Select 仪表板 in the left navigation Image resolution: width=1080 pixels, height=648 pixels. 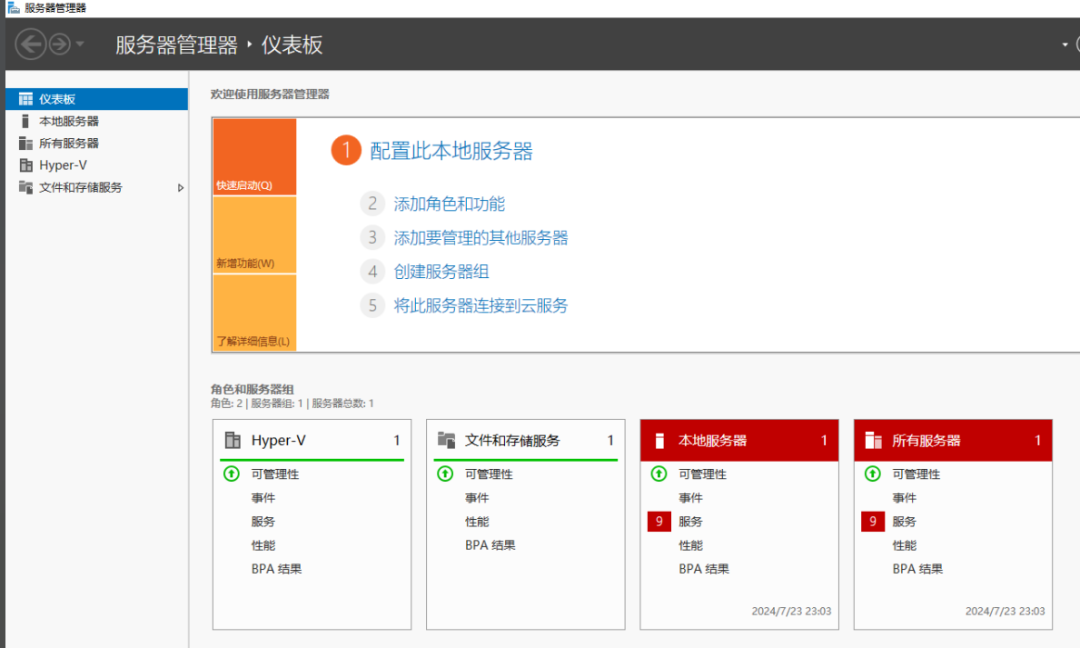tap(96, 99)
